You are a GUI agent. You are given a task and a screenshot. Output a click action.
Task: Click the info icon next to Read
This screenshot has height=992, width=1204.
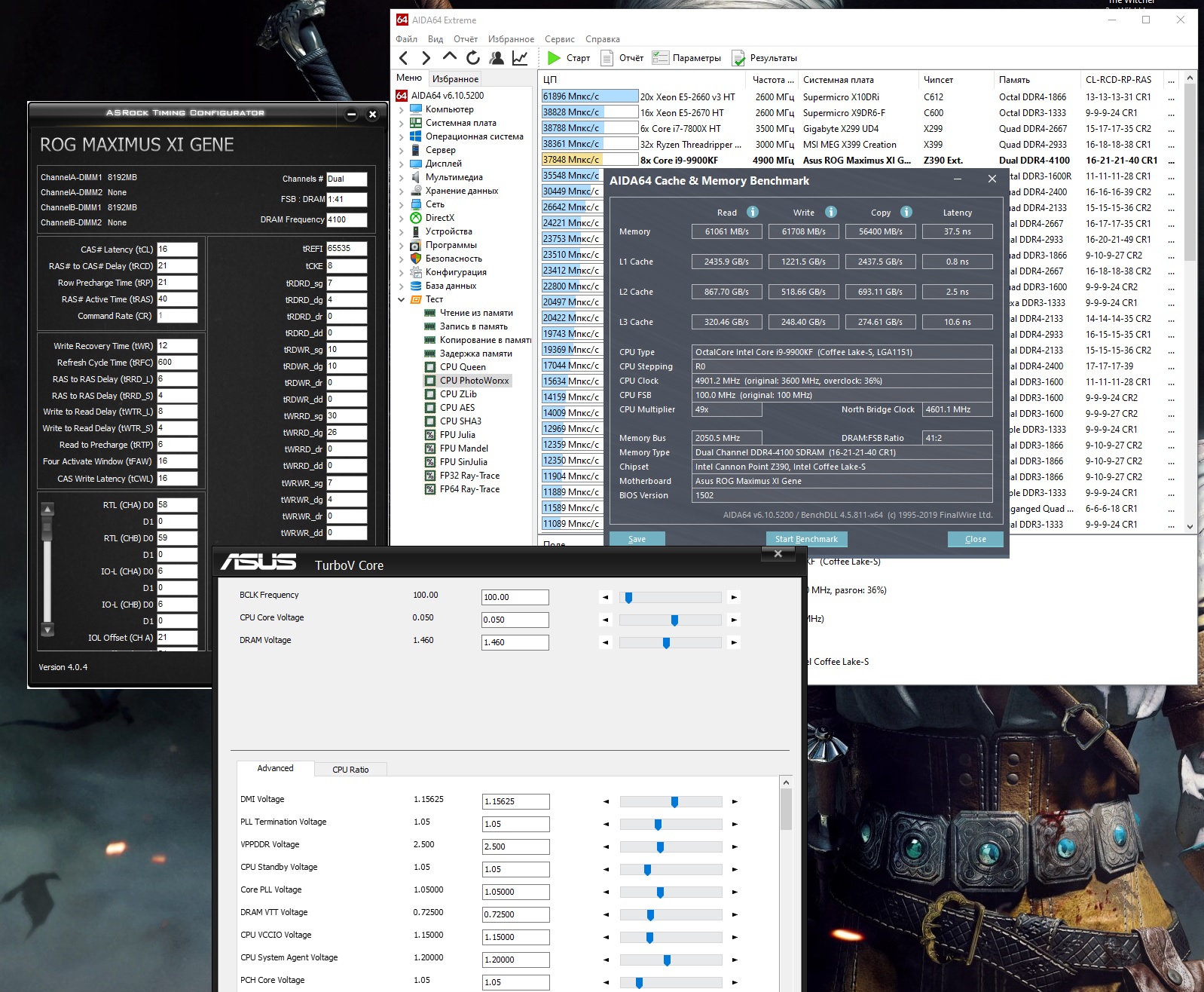click(752, 213)
